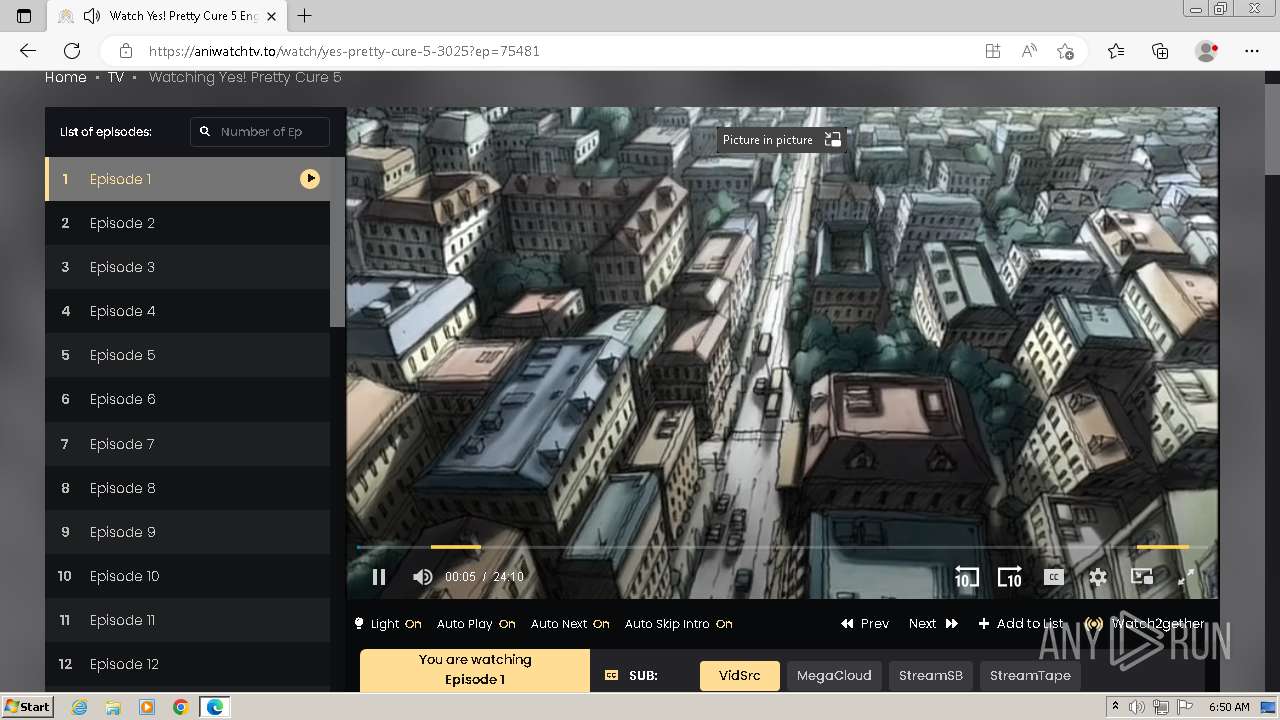Image resolution: width=1280 pixels, height=720 pixels.
Task: Open Read aloud icon in address bar
Action: point(1029,51)
